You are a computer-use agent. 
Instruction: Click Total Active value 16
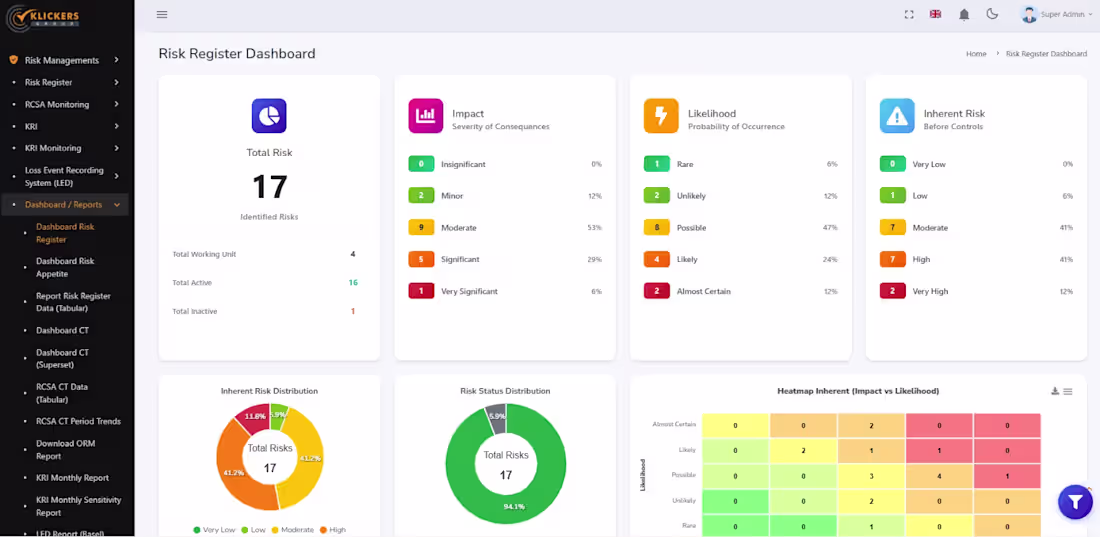coord(353,283)
